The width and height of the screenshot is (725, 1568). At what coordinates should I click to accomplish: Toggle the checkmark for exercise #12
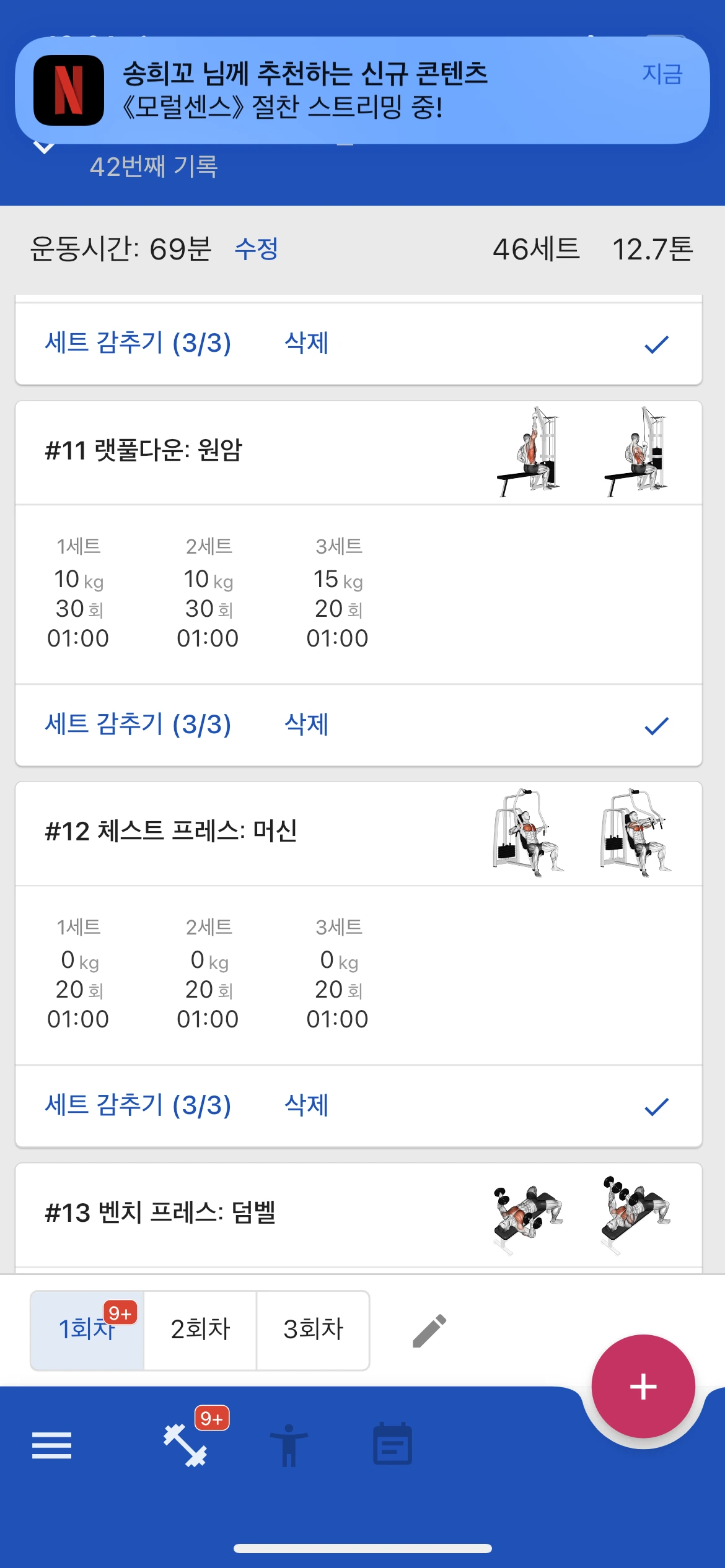656,1106
